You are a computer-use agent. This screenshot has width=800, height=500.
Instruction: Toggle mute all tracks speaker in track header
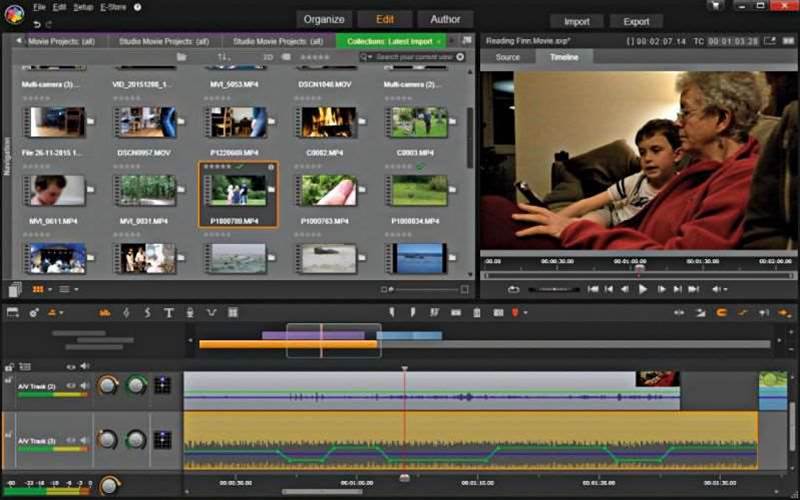pyautogui.click(x=85, y=366)
